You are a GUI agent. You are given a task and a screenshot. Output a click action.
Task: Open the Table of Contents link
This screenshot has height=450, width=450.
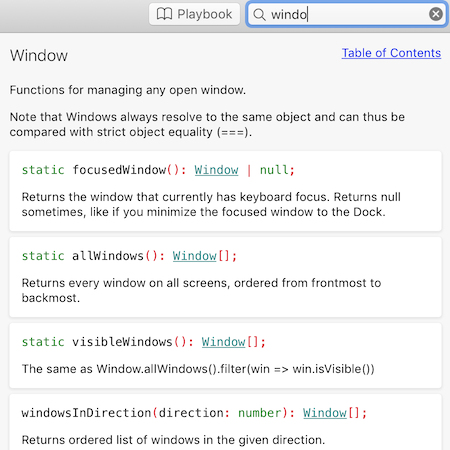391,53
